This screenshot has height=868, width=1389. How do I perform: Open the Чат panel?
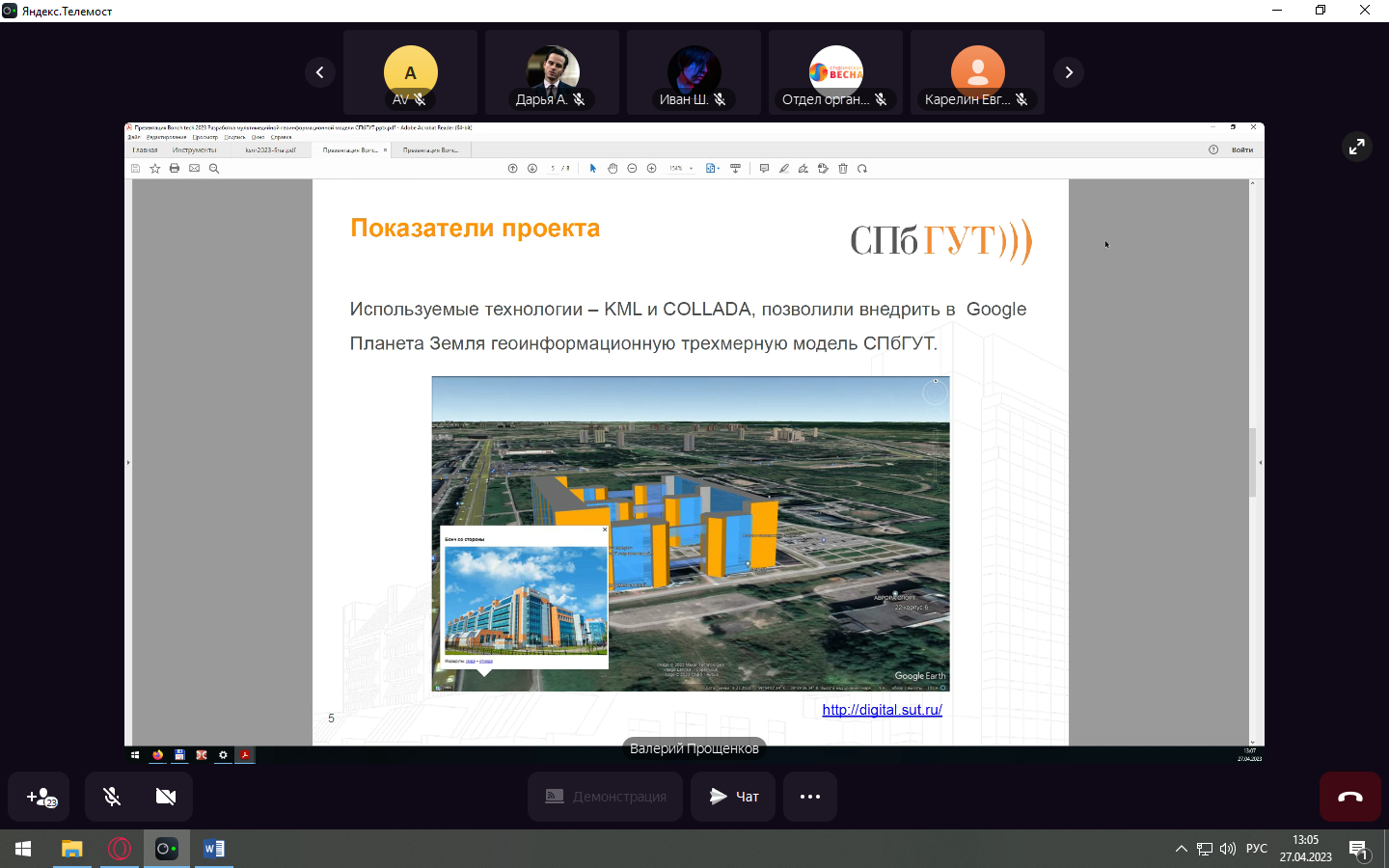click(733, 797)
